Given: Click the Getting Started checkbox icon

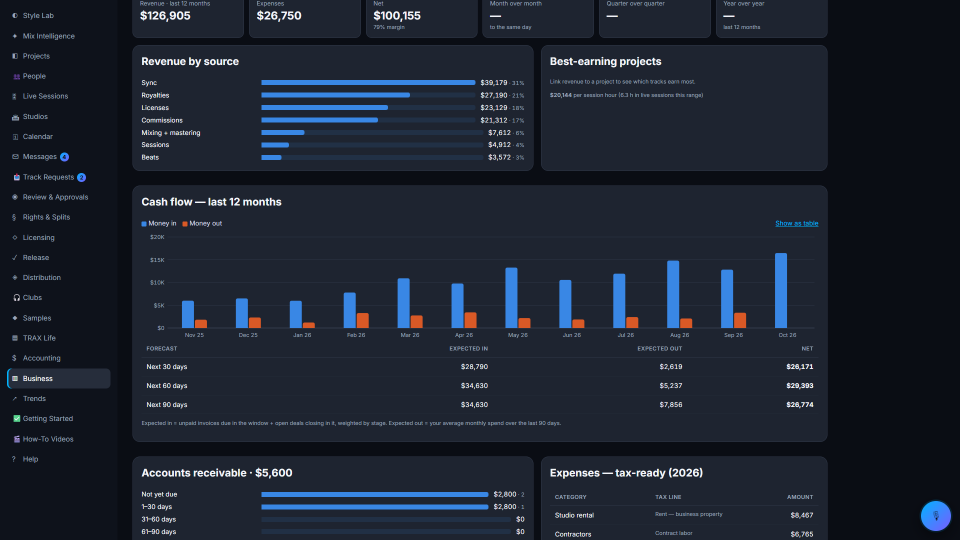Looking at the screenshot, I should tap(16, 419).
